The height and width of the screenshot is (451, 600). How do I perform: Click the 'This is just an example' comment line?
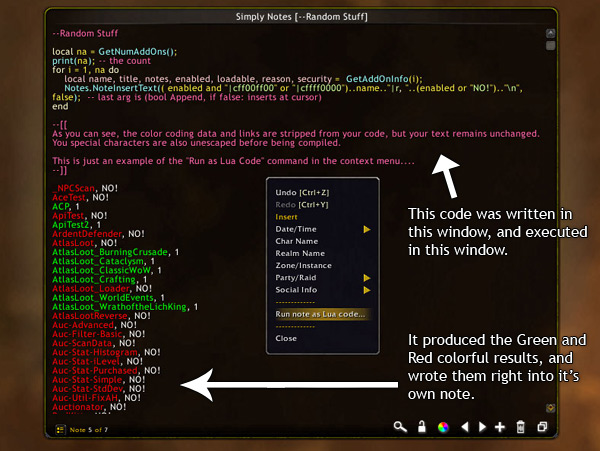click(x=233, y=161)
